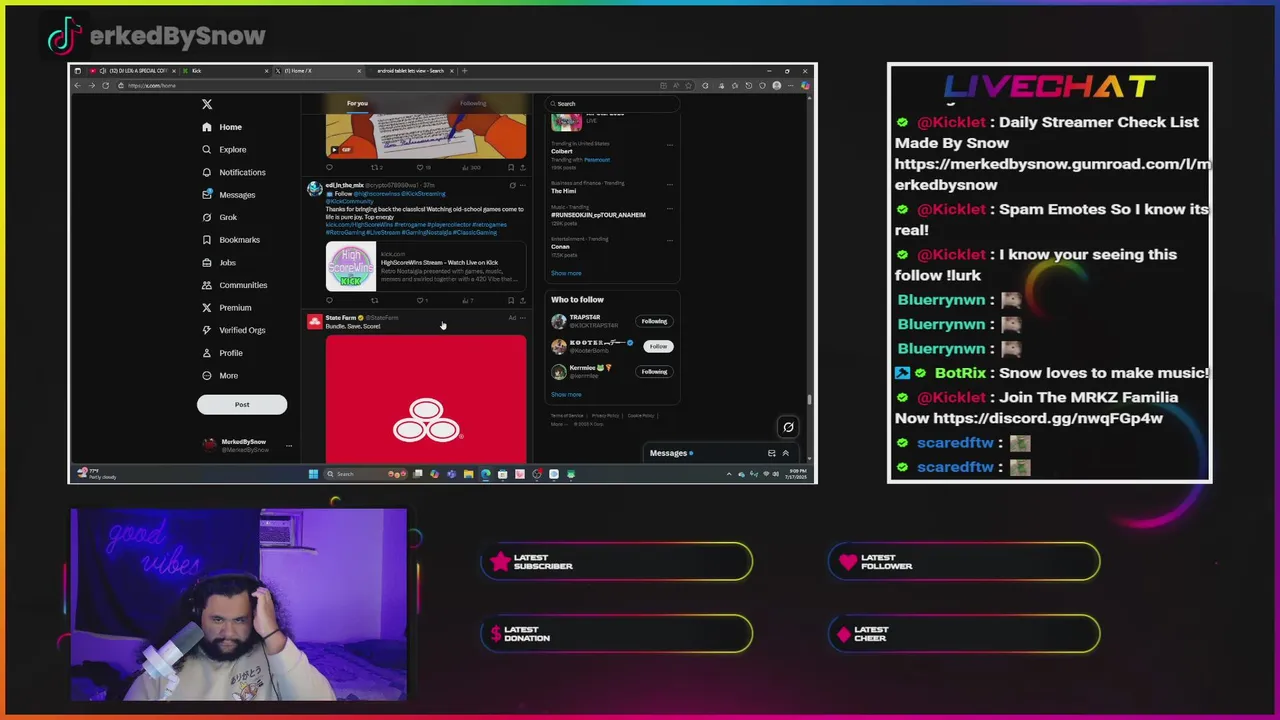Open Communities in the X sidebar
This screenshot has width=1280, height=720.
[234, 285]
